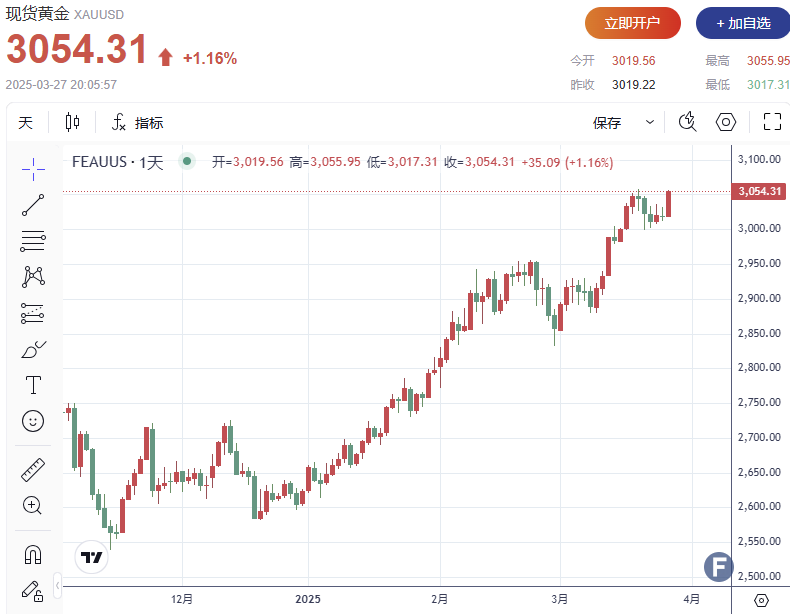Open chart settings hexagon icon
Image resolution: width=790 pixels, height=614 pixels.
coord(726,122)
